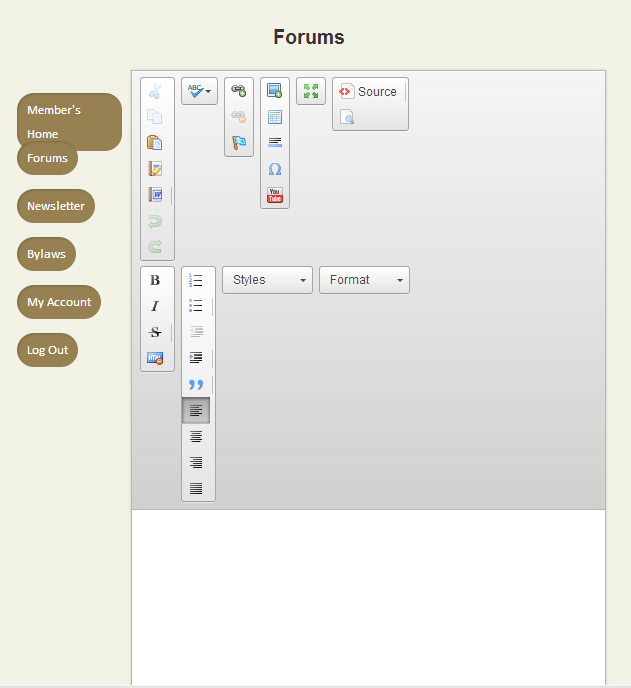The height and width of the screenshot is (688, 631).
Task: Insert an image using the image icon
Action: tap(274, 91)
